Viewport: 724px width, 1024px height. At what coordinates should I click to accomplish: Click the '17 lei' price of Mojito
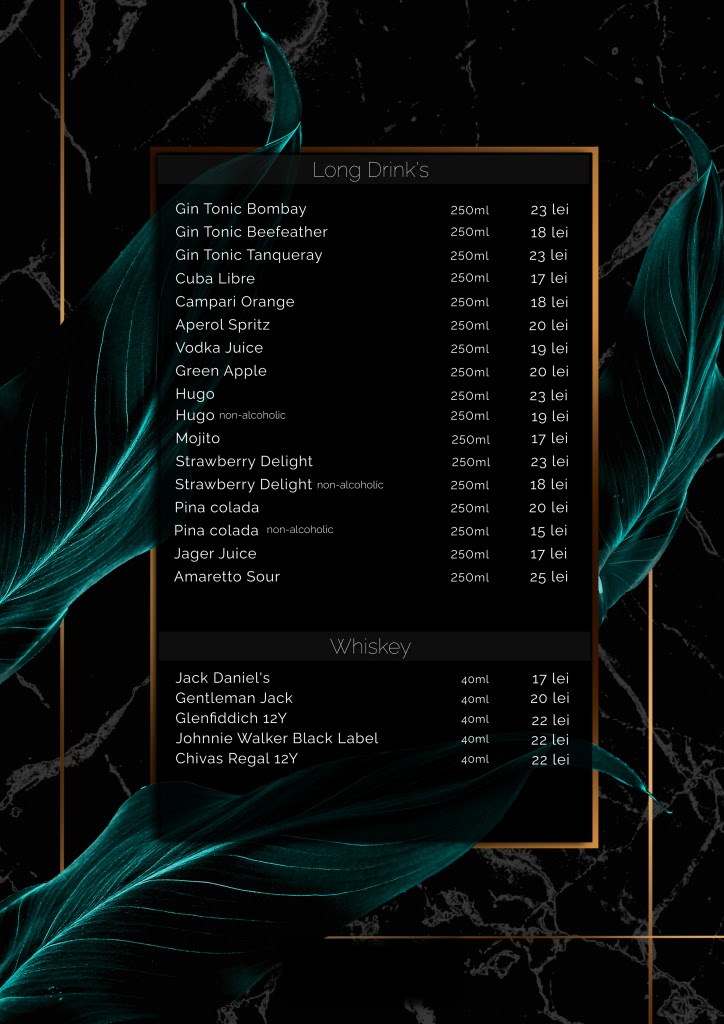pyautogui.click(x=550, y=438)
